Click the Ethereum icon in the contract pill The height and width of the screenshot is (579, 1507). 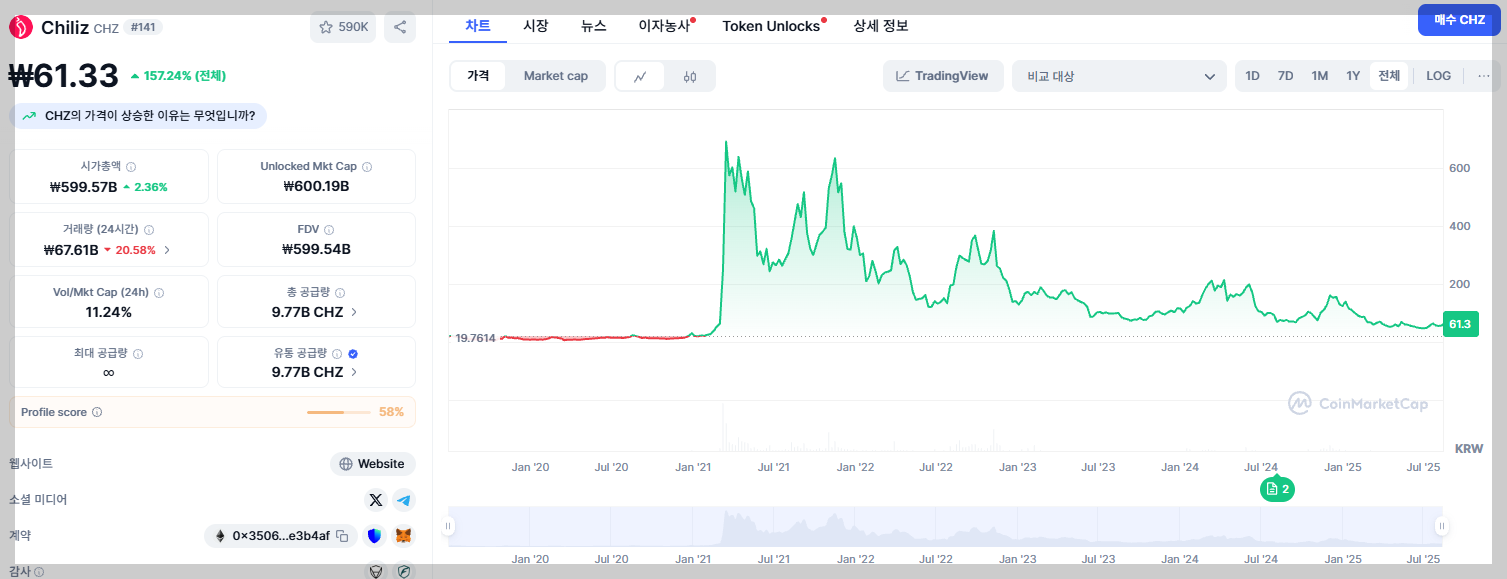[x=220, y=536]
